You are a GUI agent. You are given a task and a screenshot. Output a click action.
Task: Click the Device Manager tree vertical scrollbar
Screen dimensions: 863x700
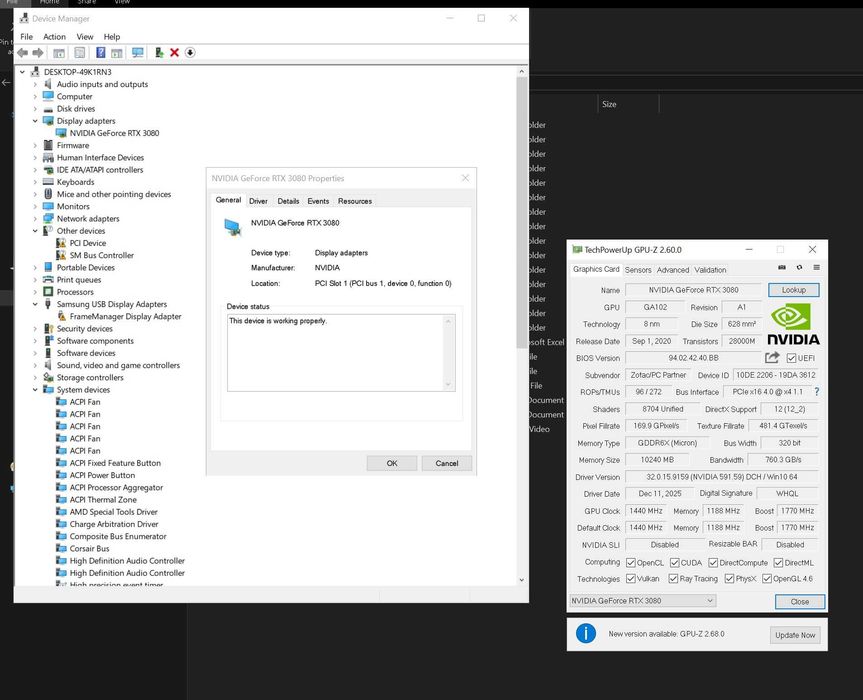coord(522,212)
